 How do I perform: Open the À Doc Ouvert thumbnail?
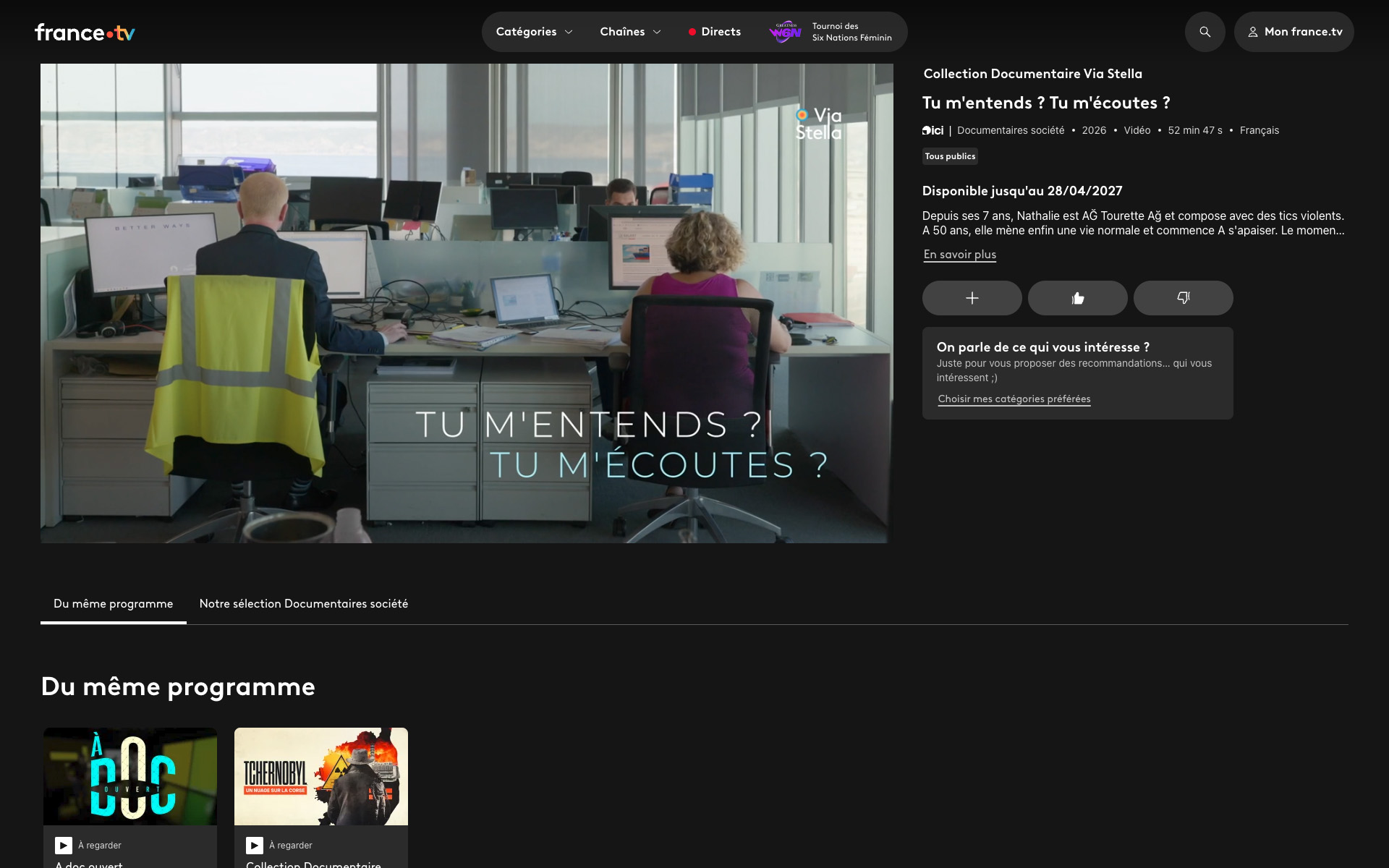(x=130, y=776)
